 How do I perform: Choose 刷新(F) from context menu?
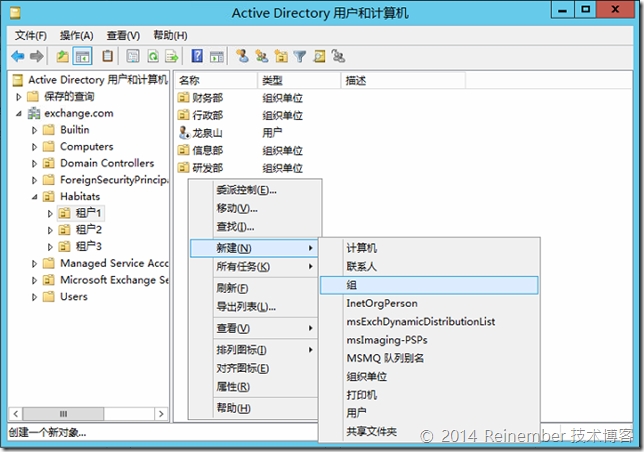pyautogui.click(x=255, y=288)
